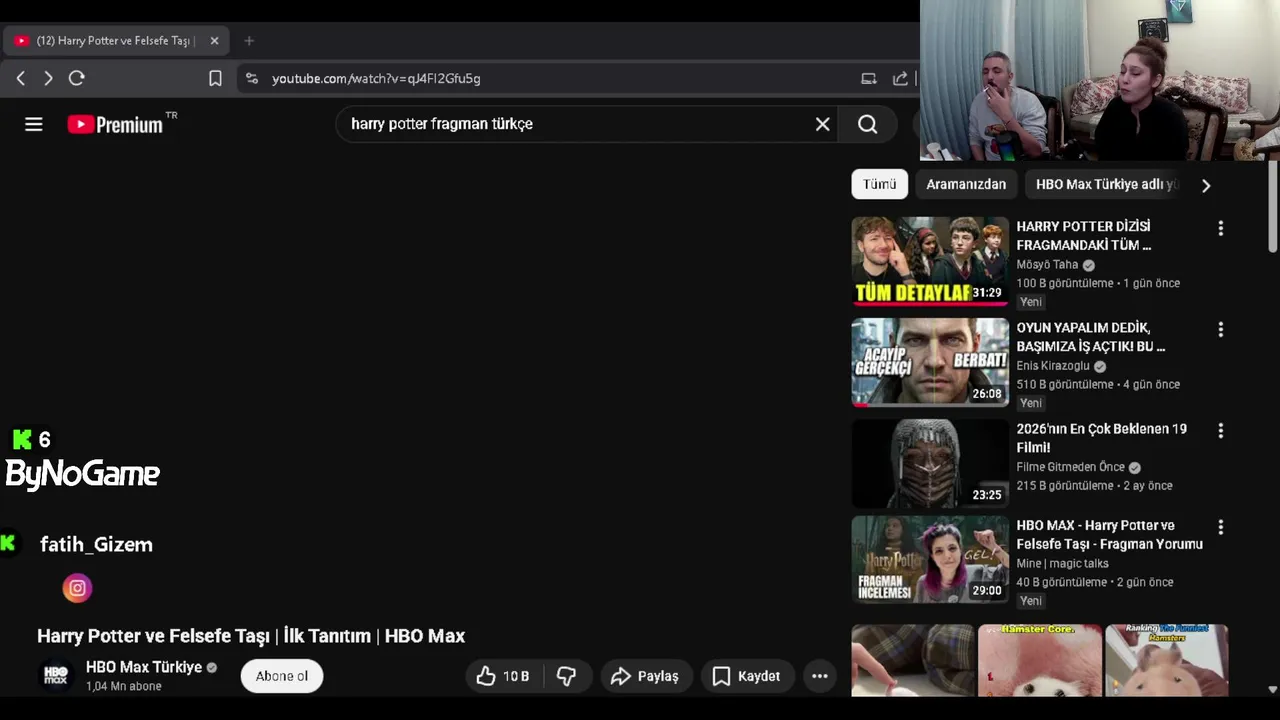
Task: Open HBO MAX Felsefe Taşı Fragman Yorumu title
Action: click(x=1109, y=534)
